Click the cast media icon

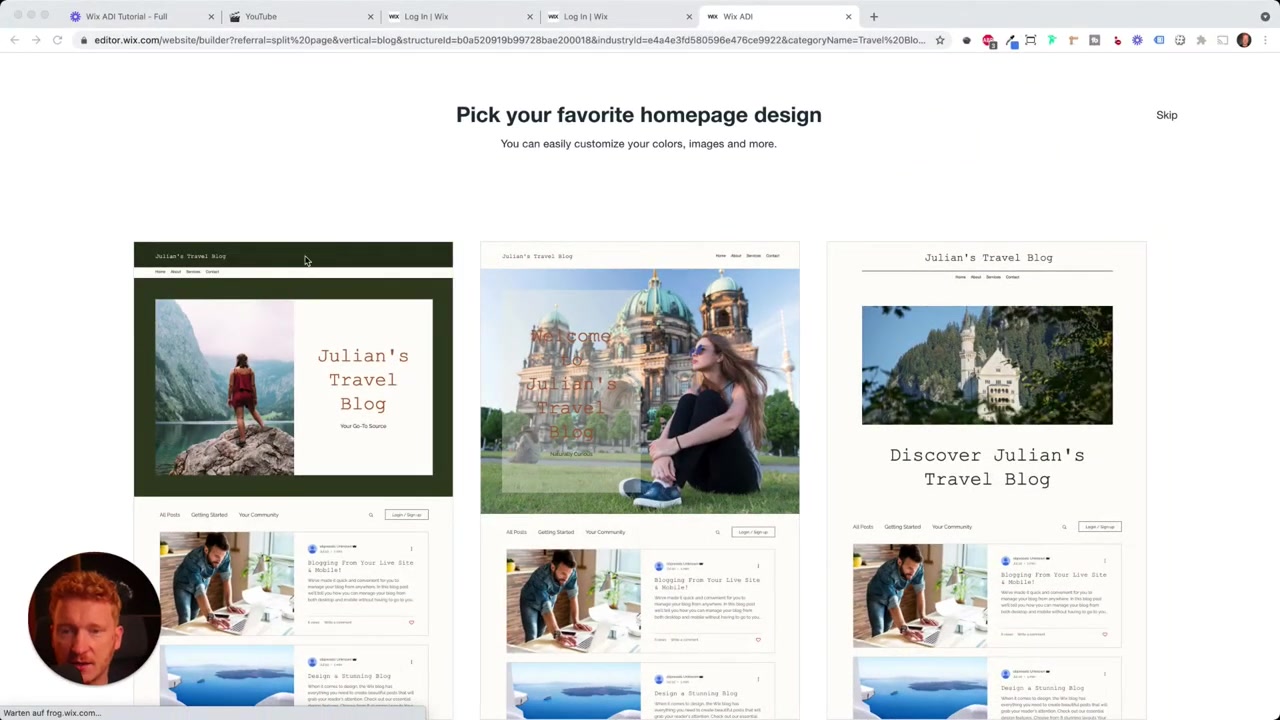coord(1222,40)
